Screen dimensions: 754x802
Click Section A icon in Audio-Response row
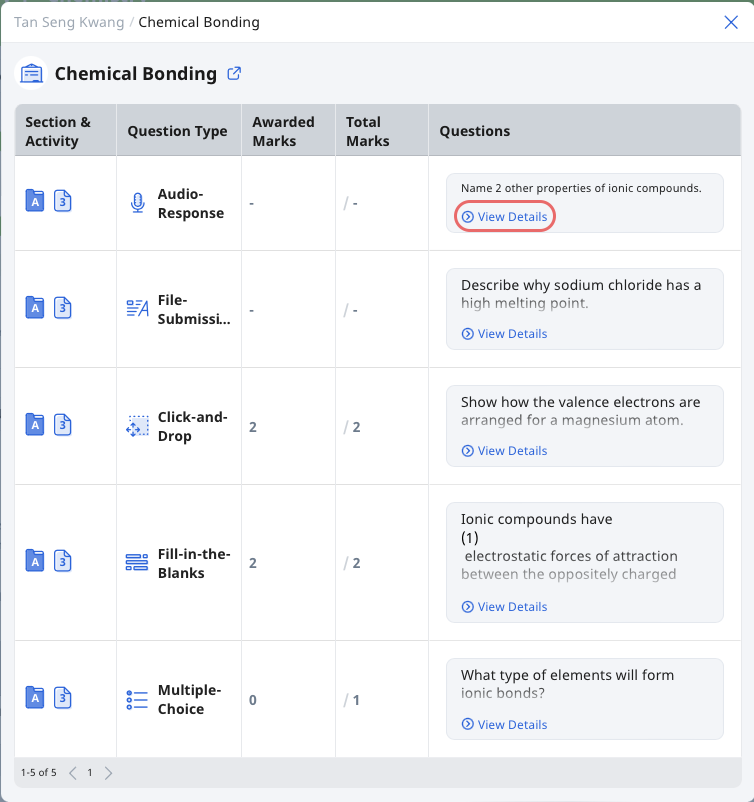[x=35, y=200]
